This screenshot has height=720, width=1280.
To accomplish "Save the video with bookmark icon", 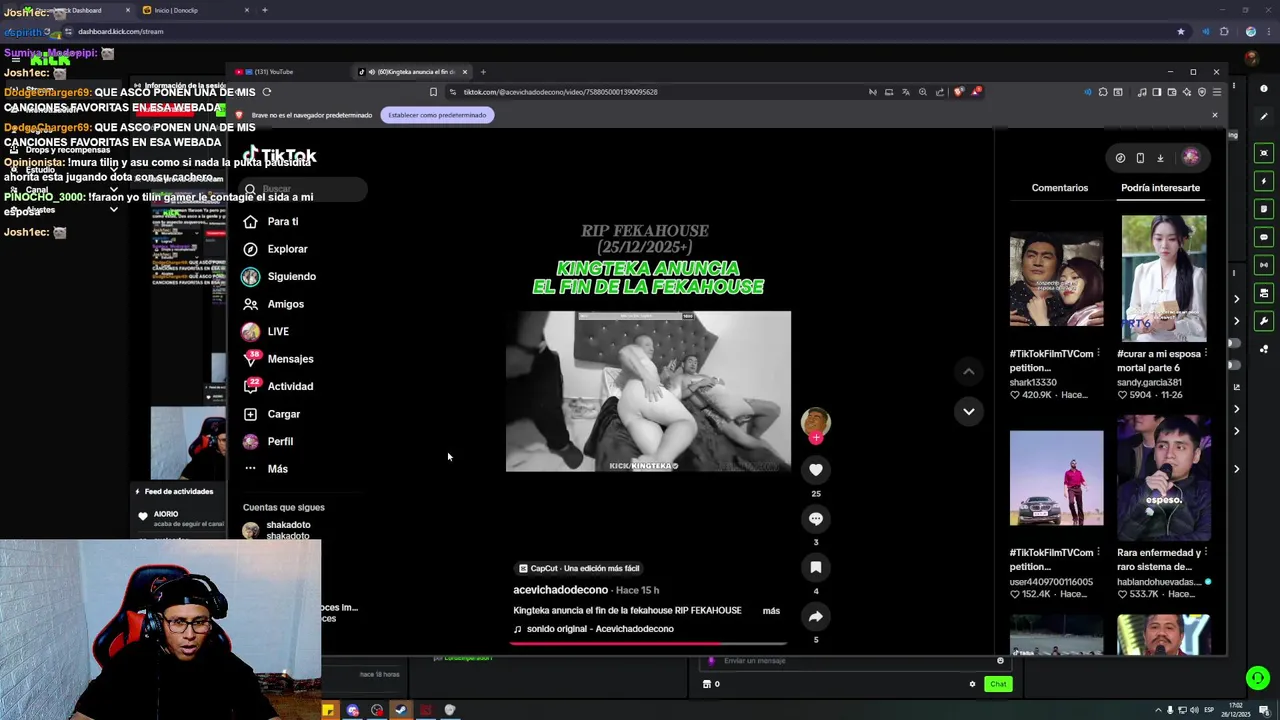I will click(816, 567).
